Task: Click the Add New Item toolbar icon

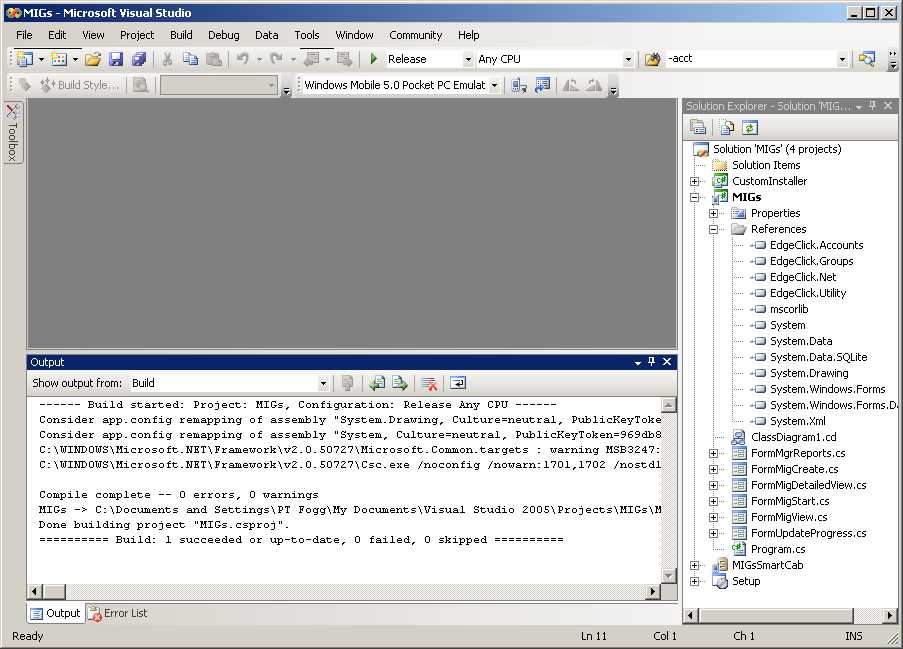Action: [x=59, y=59]
